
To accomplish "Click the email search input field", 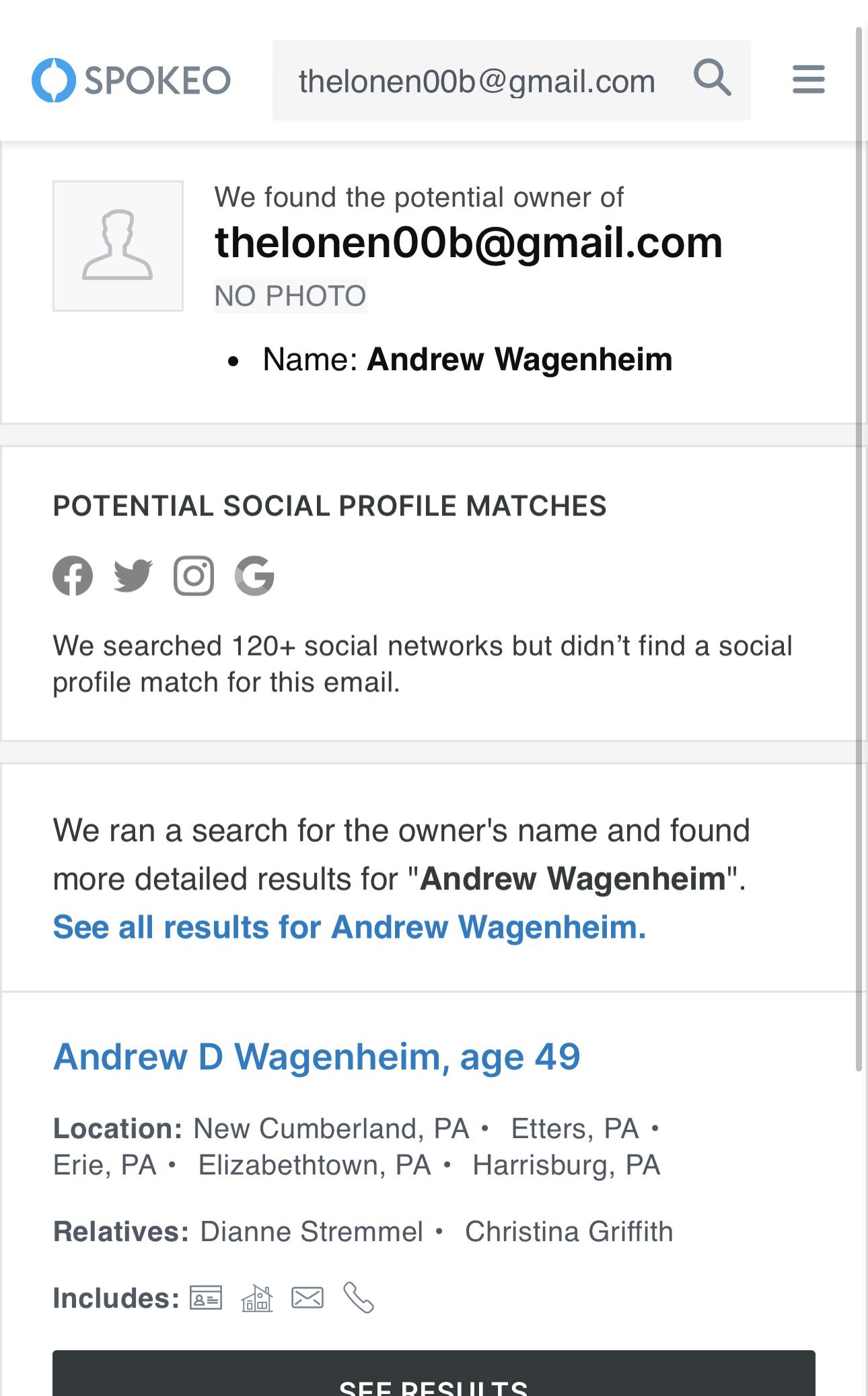I will 476,81.
